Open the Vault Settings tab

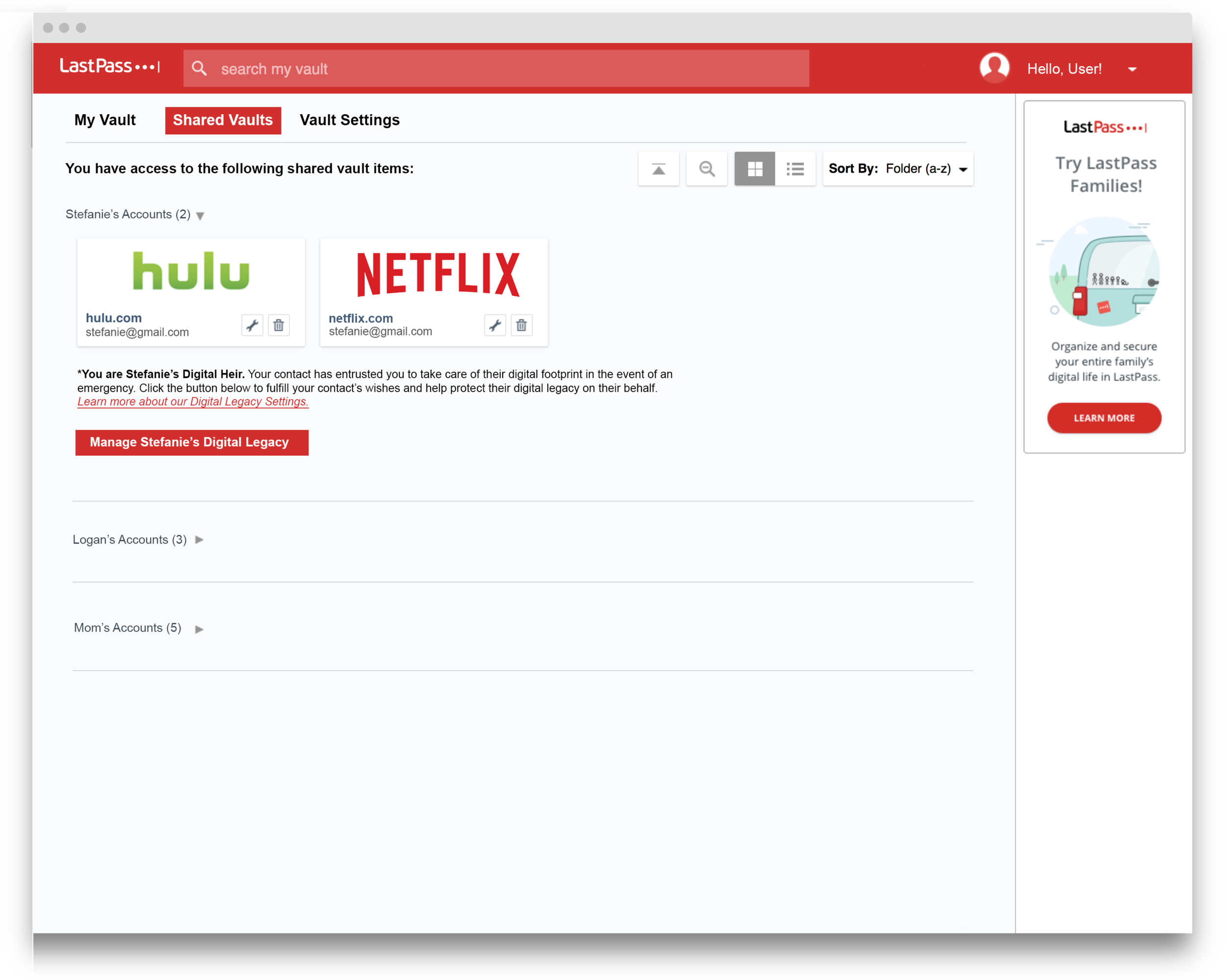coord(349,120)
